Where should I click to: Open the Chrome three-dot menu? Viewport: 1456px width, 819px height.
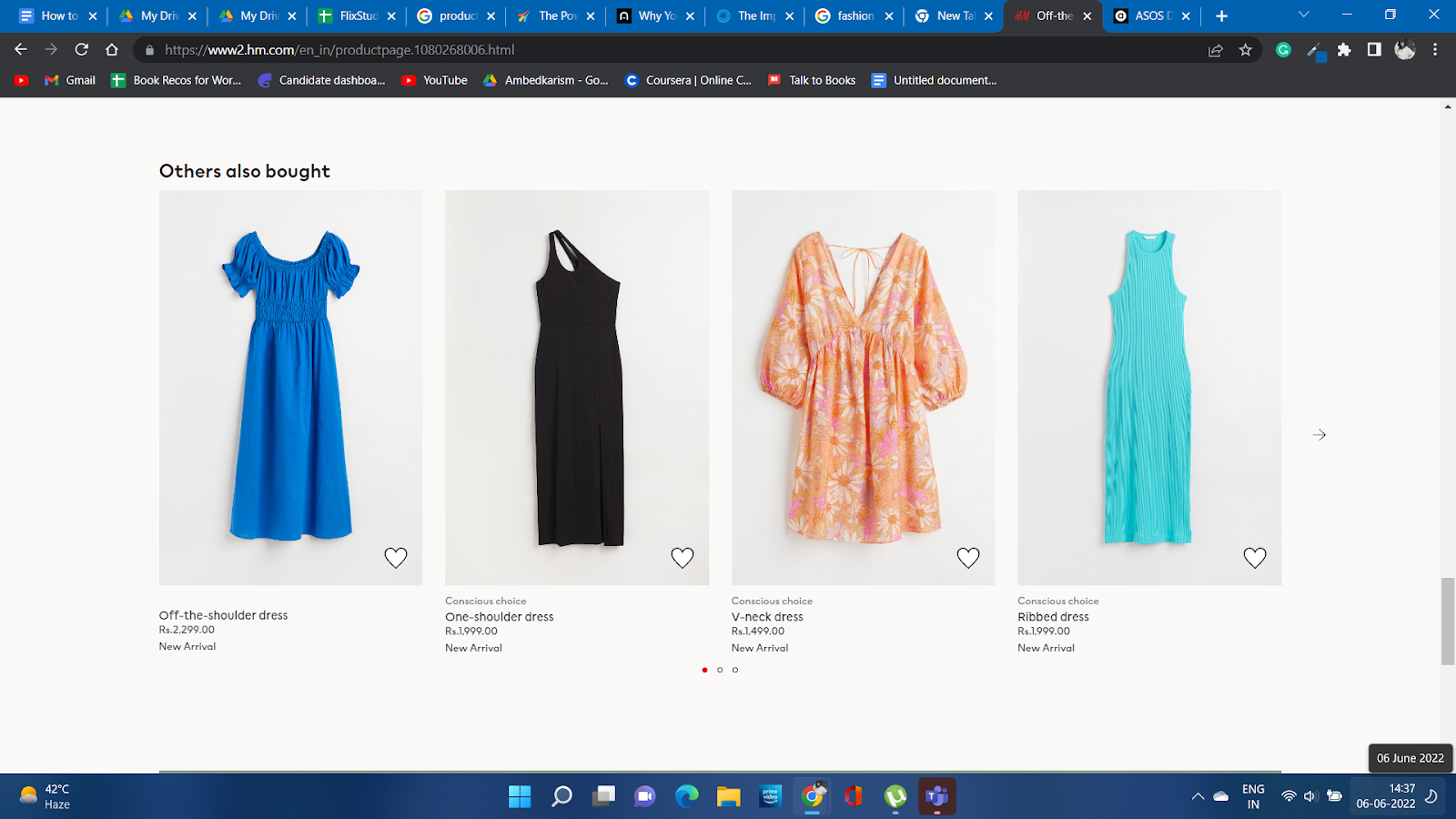click(1435, 50)
